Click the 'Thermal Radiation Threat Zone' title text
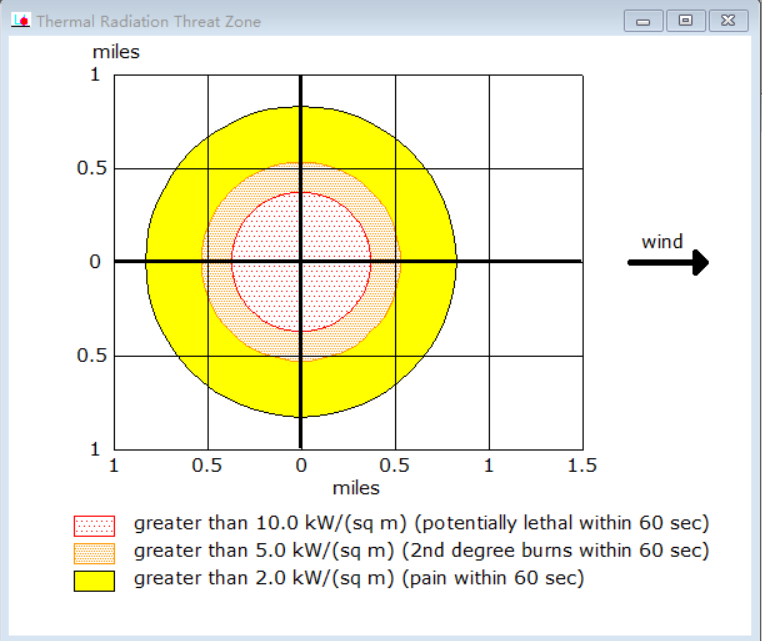The image size is (762, 641). 149,21
